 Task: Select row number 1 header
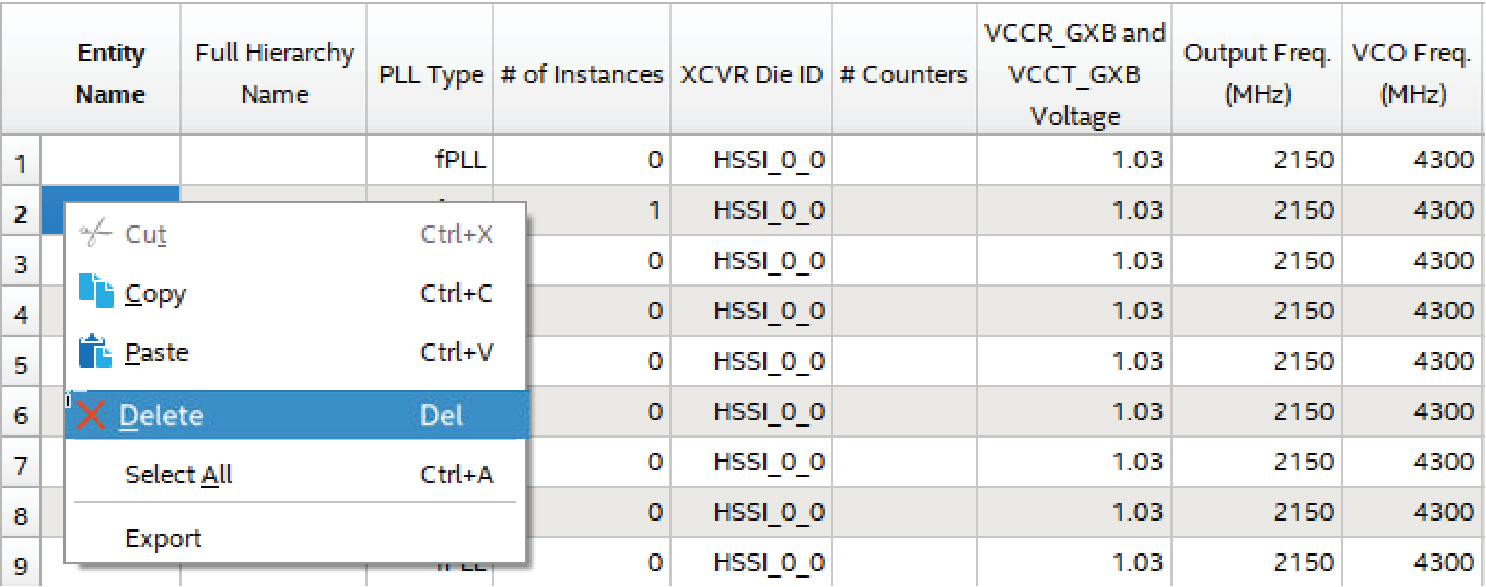(21, 161)
